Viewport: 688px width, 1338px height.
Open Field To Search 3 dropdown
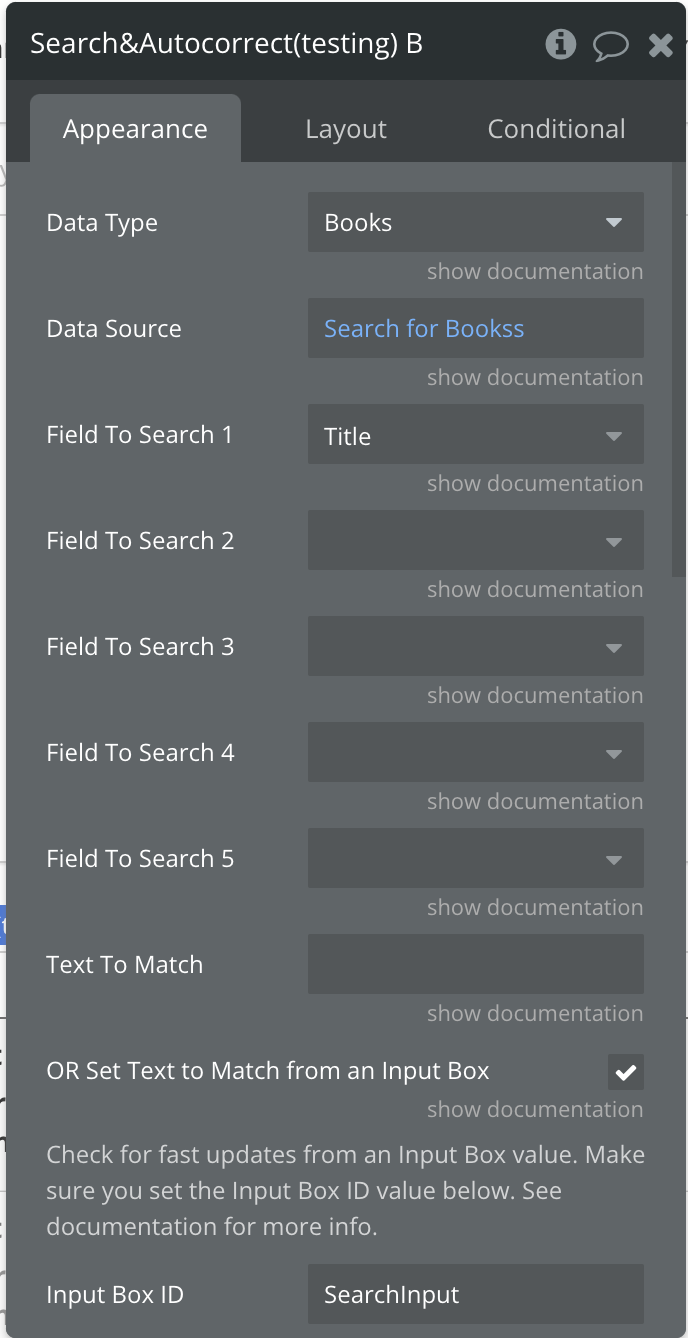click(475, 647)
